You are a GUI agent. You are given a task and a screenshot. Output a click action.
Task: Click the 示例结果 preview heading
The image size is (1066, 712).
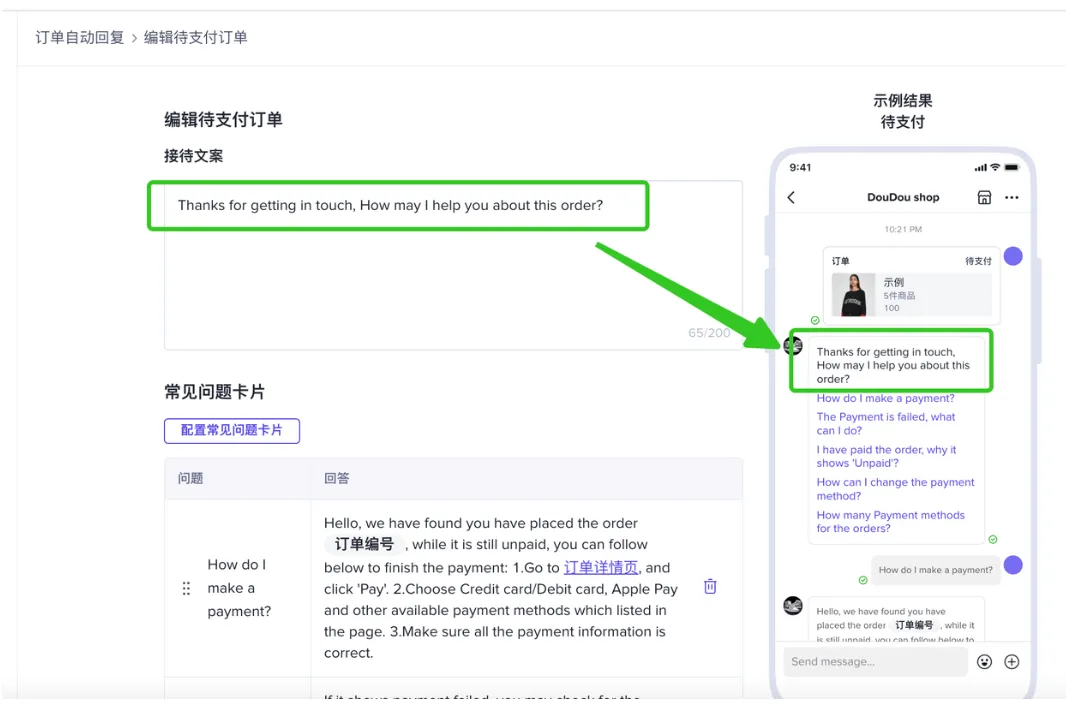902,101
